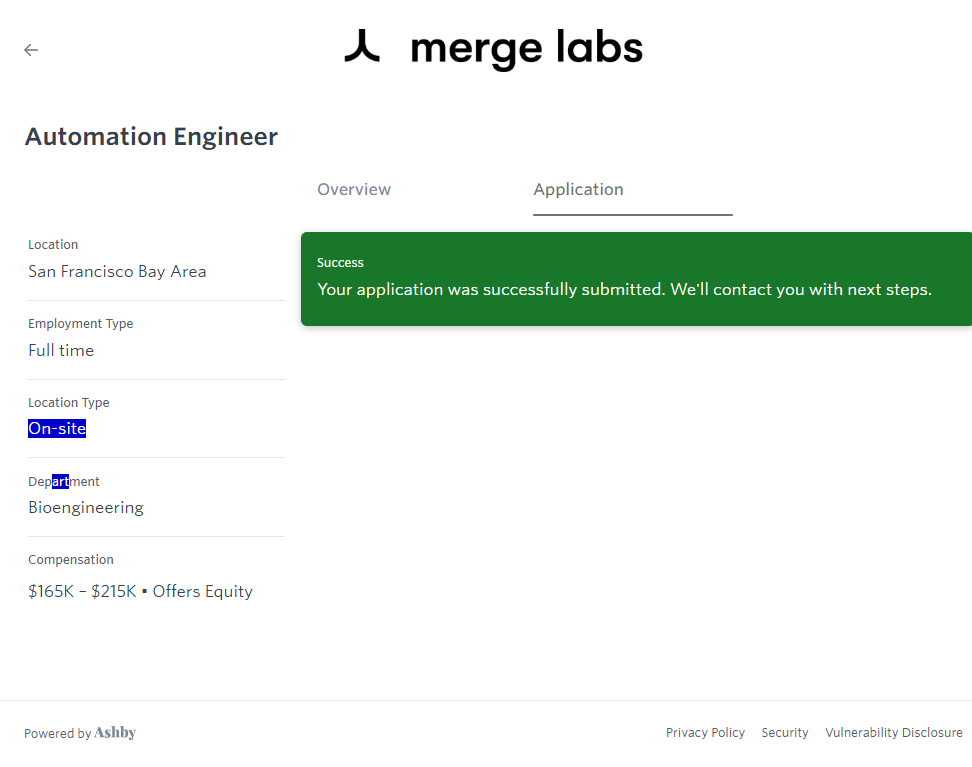
Task: Click the Full time employment value
Action: (x=61, y=351)
